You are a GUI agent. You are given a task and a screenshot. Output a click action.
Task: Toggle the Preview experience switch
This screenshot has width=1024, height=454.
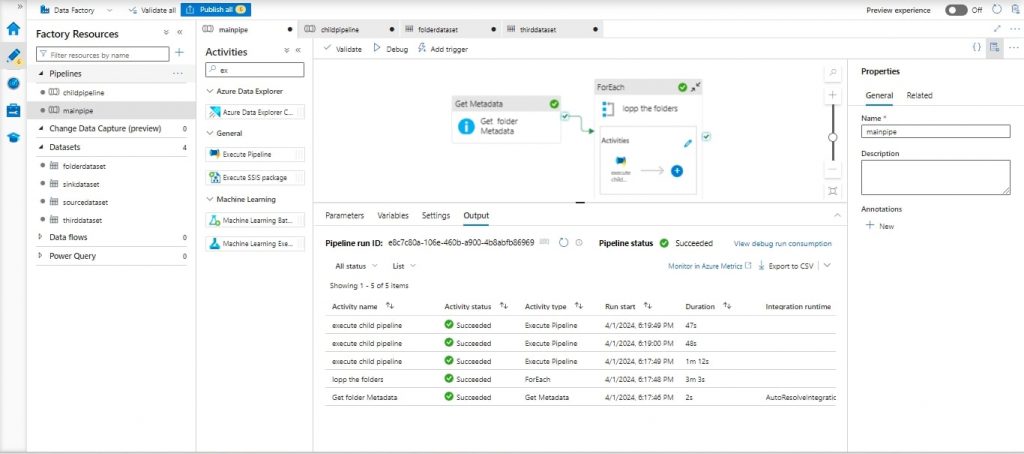956,10
